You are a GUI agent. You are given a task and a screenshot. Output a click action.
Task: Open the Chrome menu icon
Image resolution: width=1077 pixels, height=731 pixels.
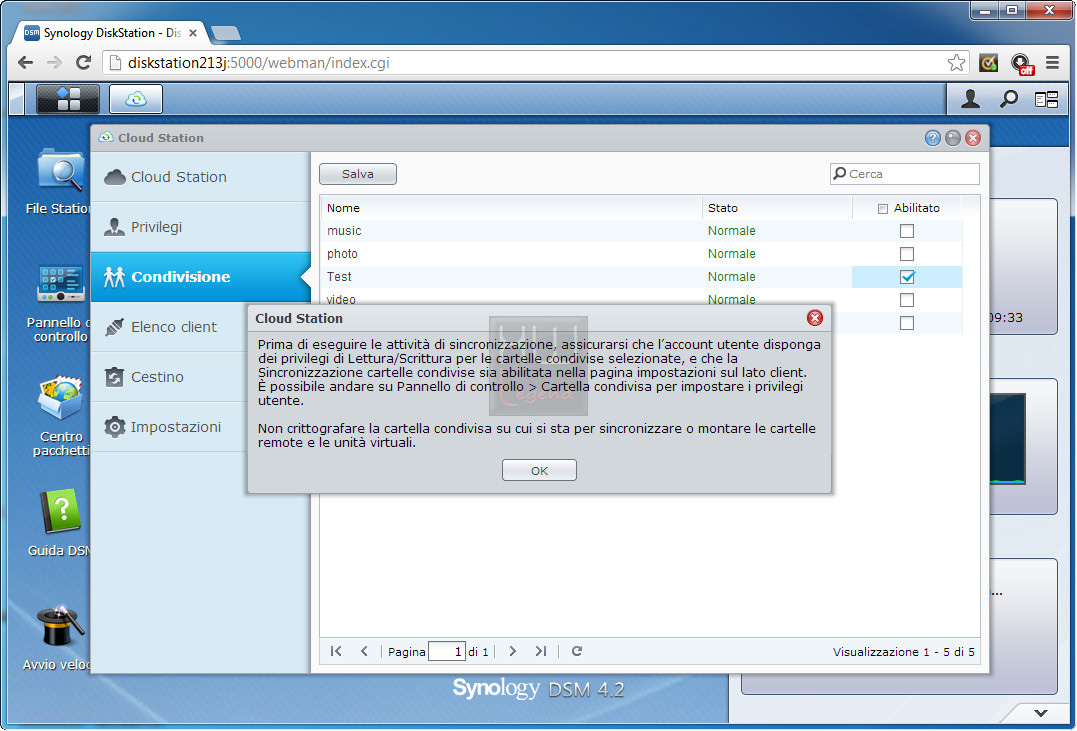coord(1052,63)
